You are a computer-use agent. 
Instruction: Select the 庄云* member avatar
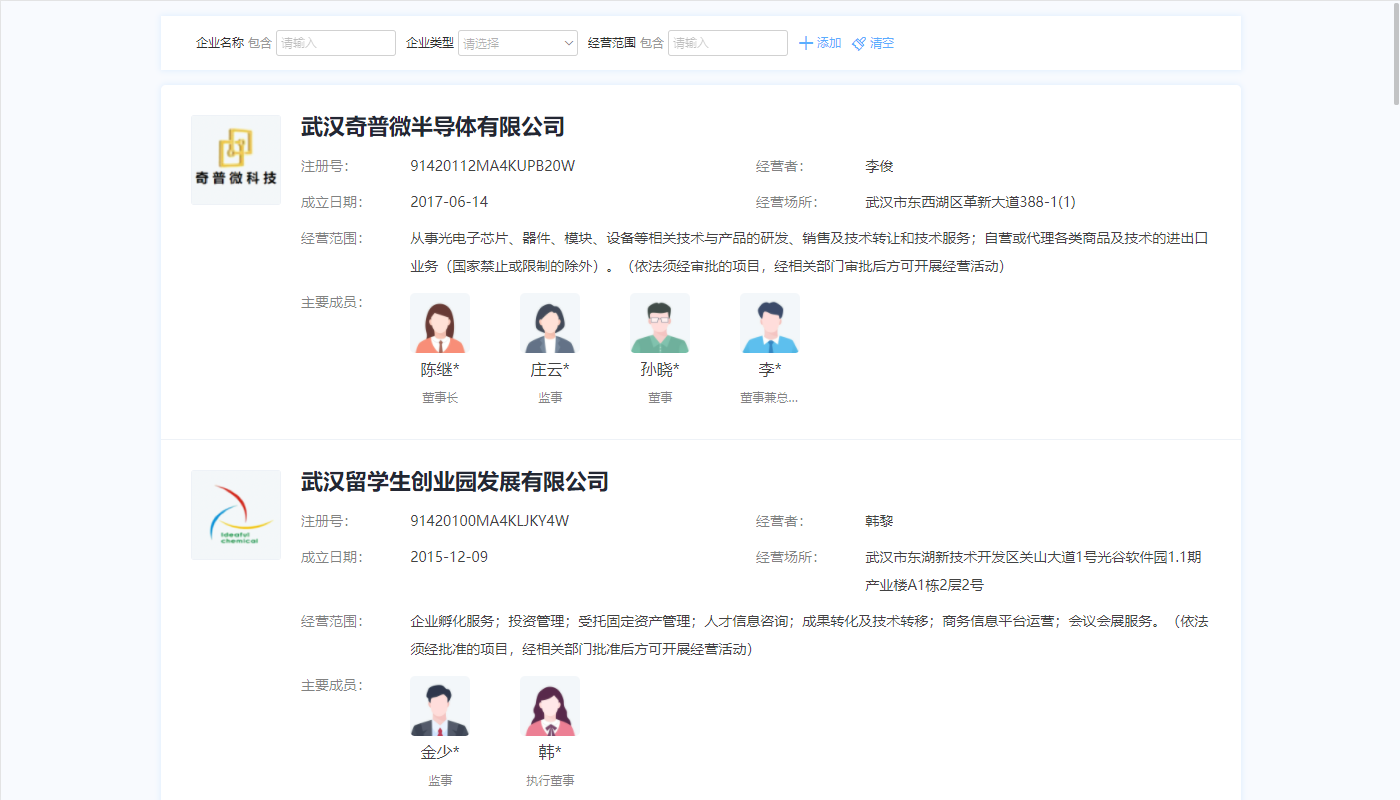coord(550,323)
